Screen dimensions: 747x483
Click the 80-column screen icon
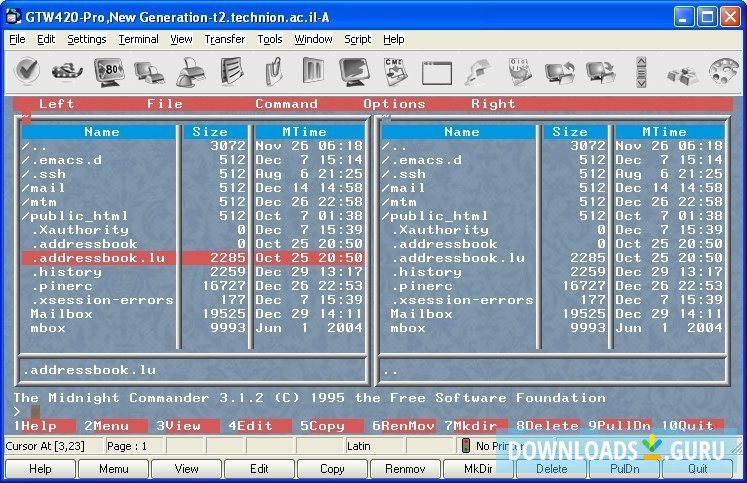109,72
